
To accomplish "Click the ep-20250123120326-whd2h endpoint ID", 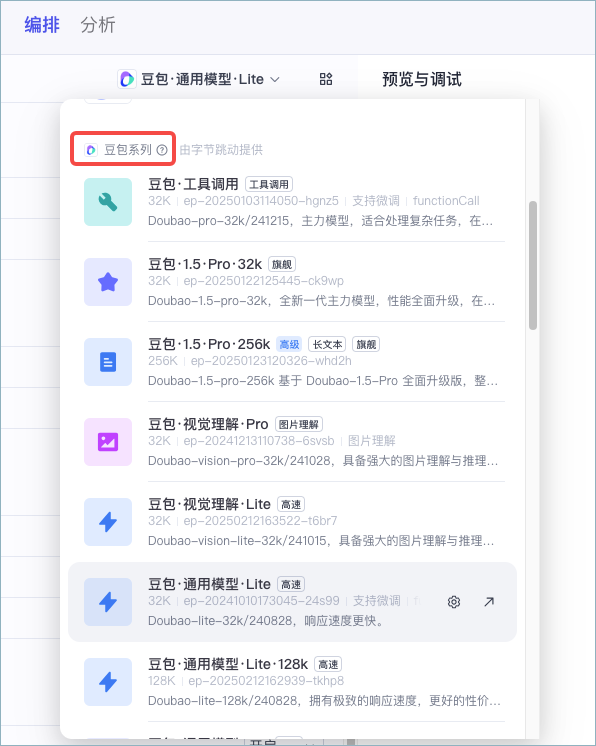I will [x=271, y=361].
